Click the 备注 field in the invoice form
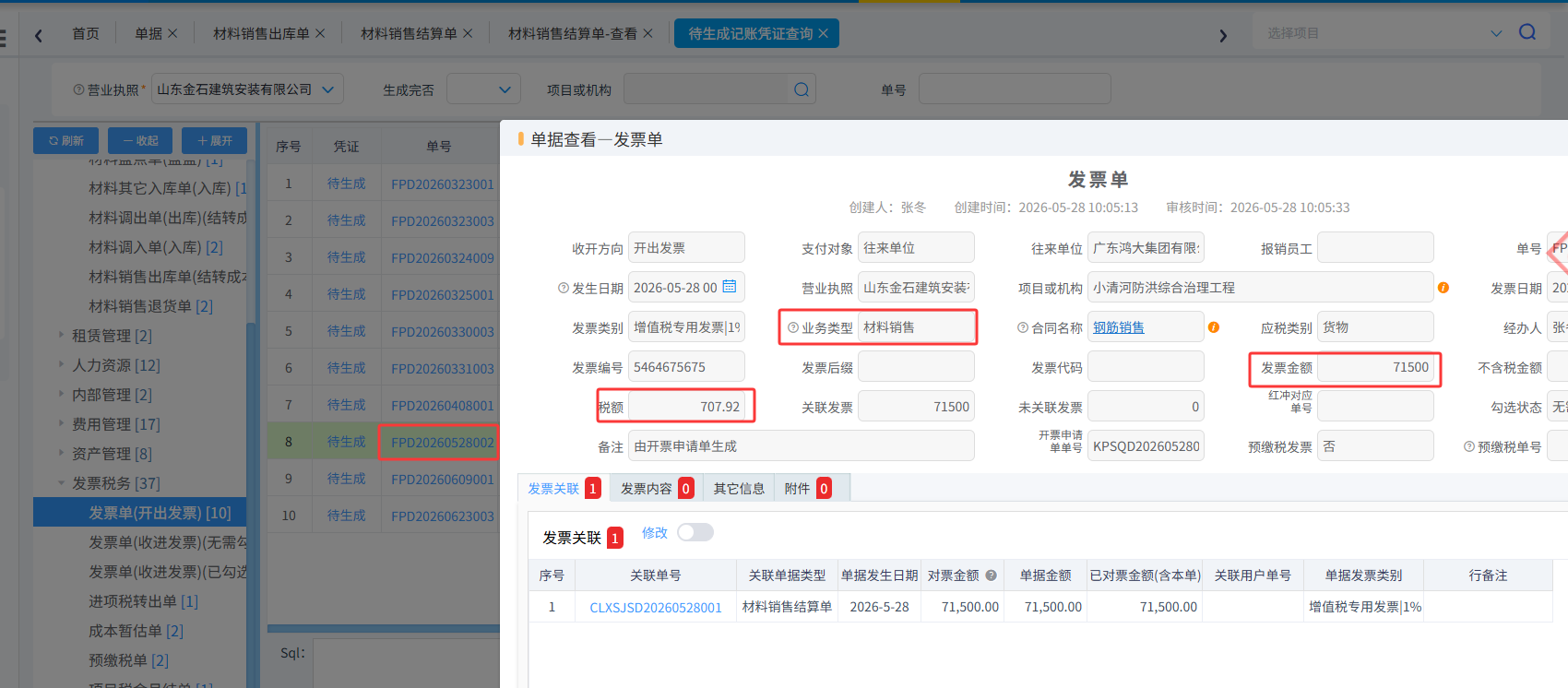Viewport: 1568px width, 688px height. click(x=801, y=445)
